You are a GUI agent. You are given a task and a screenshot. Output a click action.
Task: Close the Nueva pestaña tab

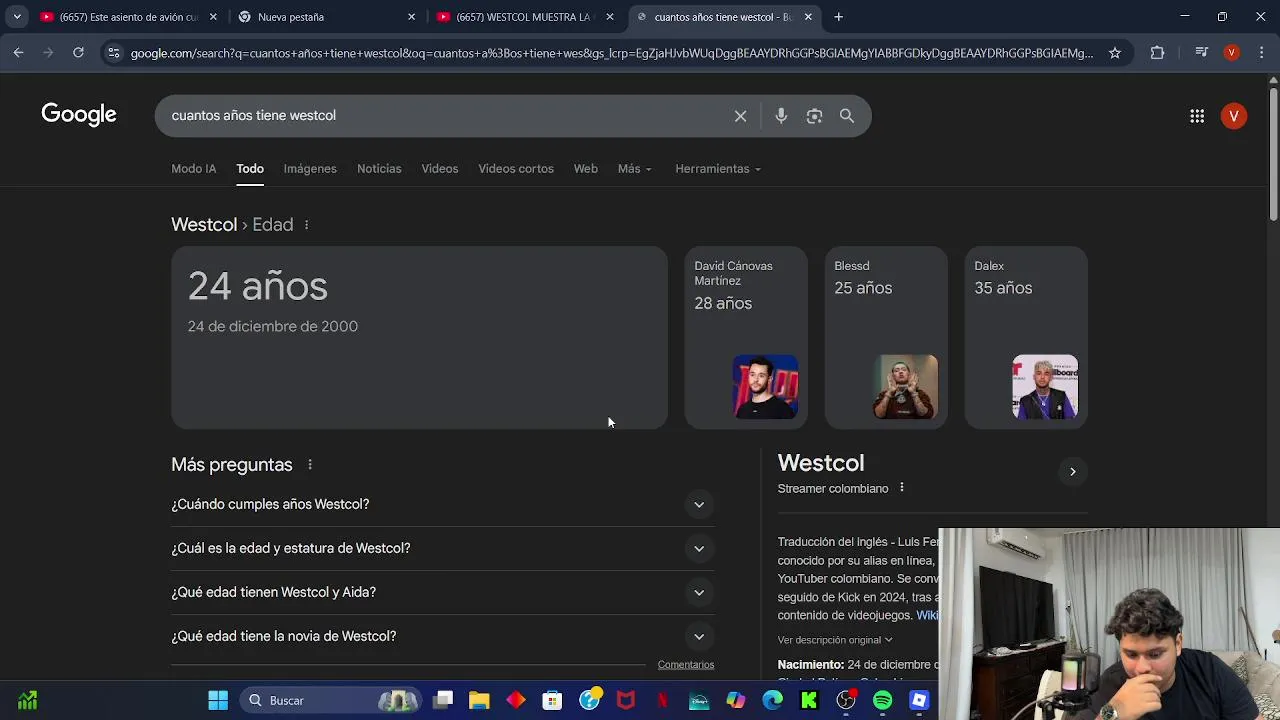[411, 17]
